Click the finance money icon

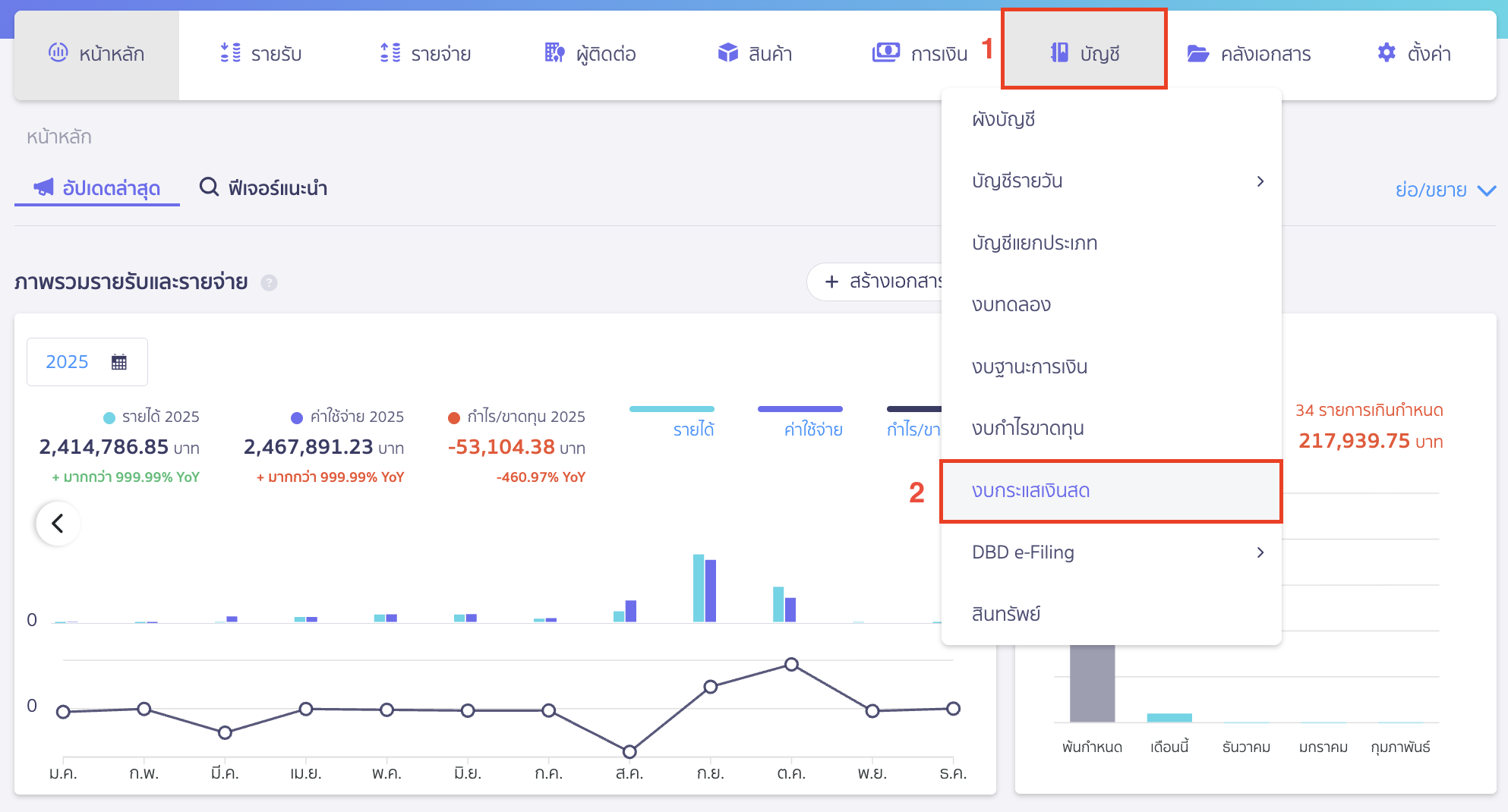(x=885, y=53)
